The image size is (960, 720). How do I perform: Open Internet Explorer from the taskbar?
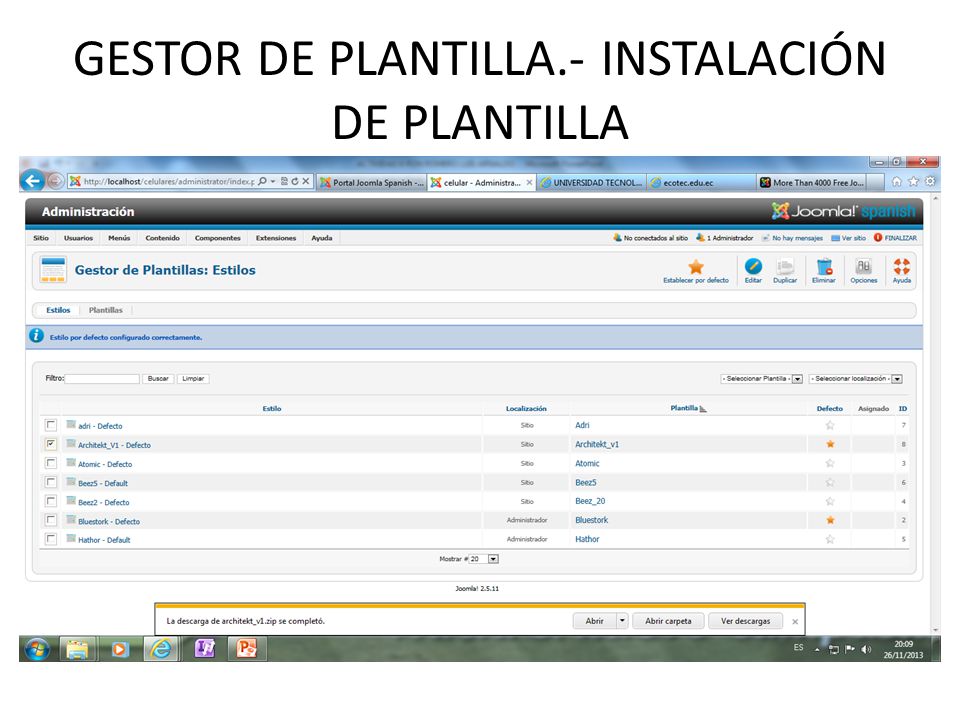click(161, 648)
